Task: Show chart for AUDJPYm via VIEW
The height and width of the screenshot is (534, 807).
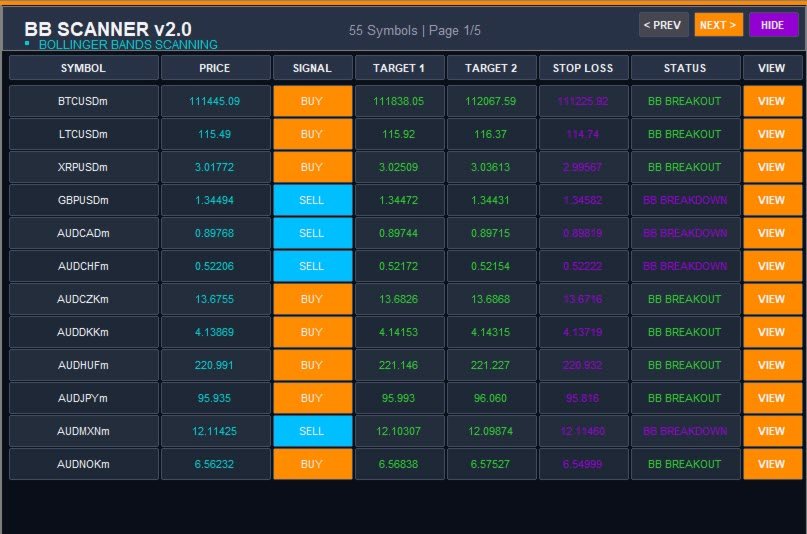Action: pyautogui.click(x=772, y=397)
